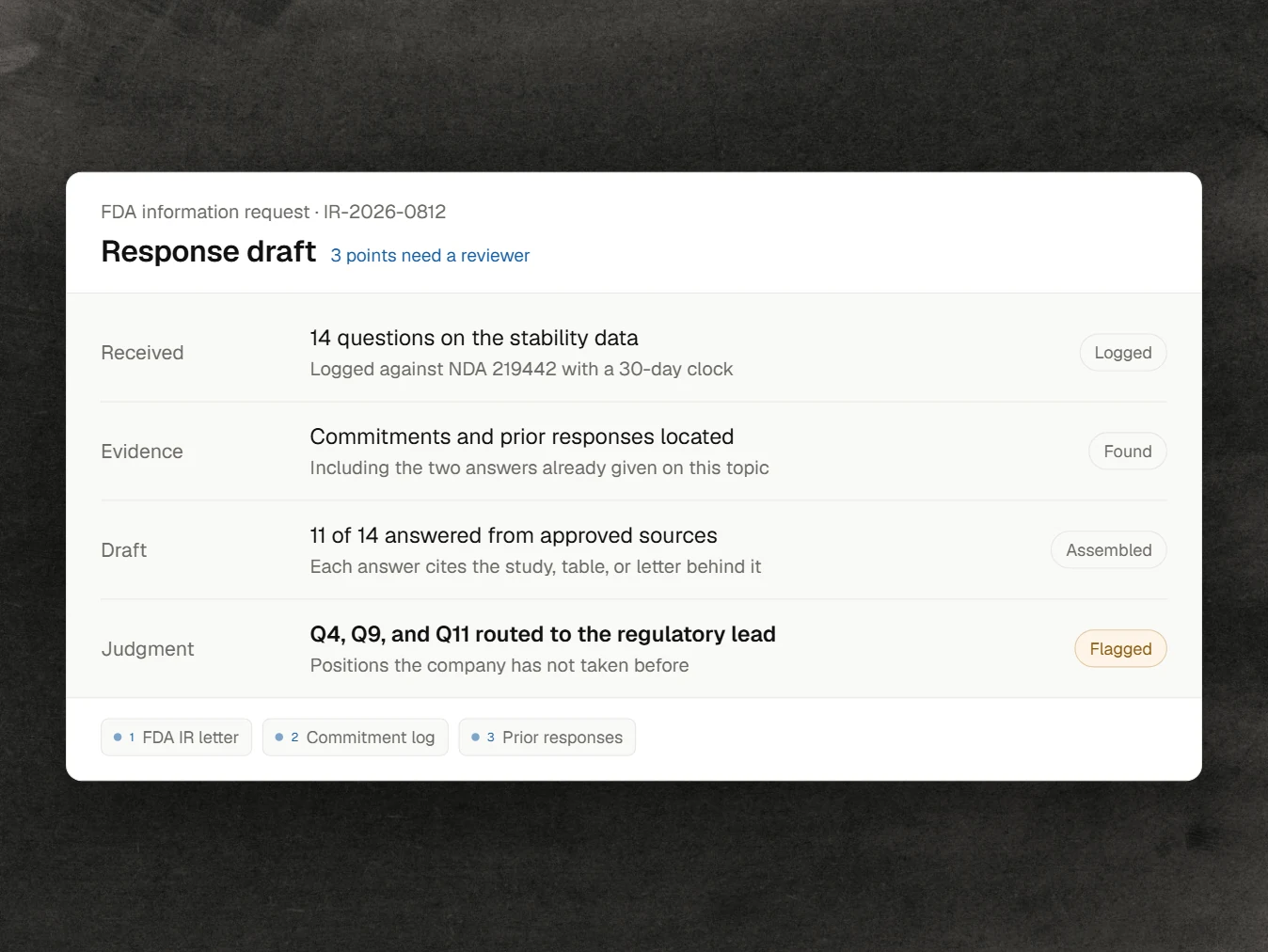The height and width of the screenshot is (952, 1268).
Task: Open '14 questions on the stability data' row
Action: coord(633,353)
